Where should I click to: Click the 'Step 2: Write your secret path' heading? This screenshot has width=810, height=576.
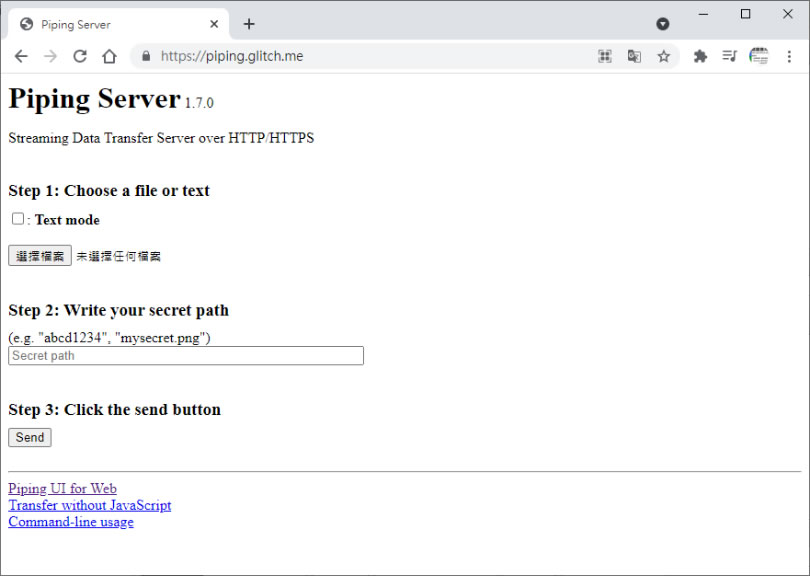118,310
